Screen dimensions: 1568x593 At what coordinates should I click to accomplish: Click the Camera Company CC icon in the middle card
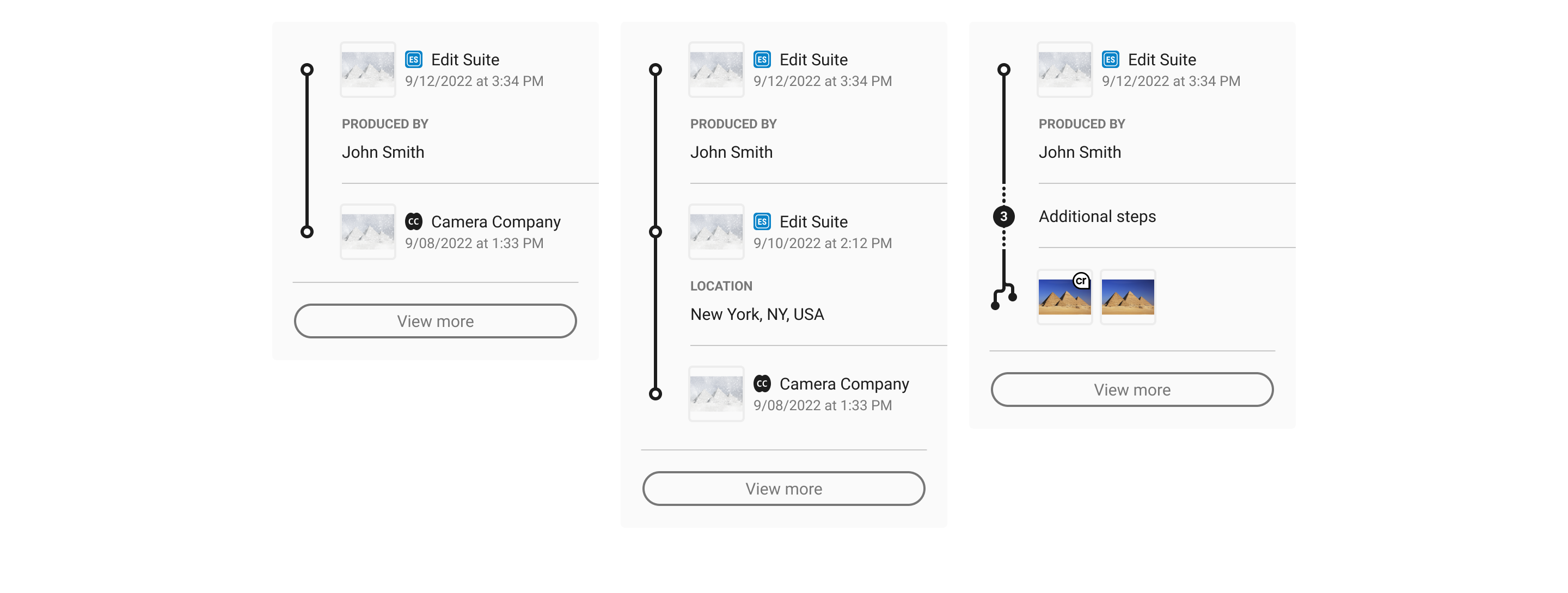point(762,384)
